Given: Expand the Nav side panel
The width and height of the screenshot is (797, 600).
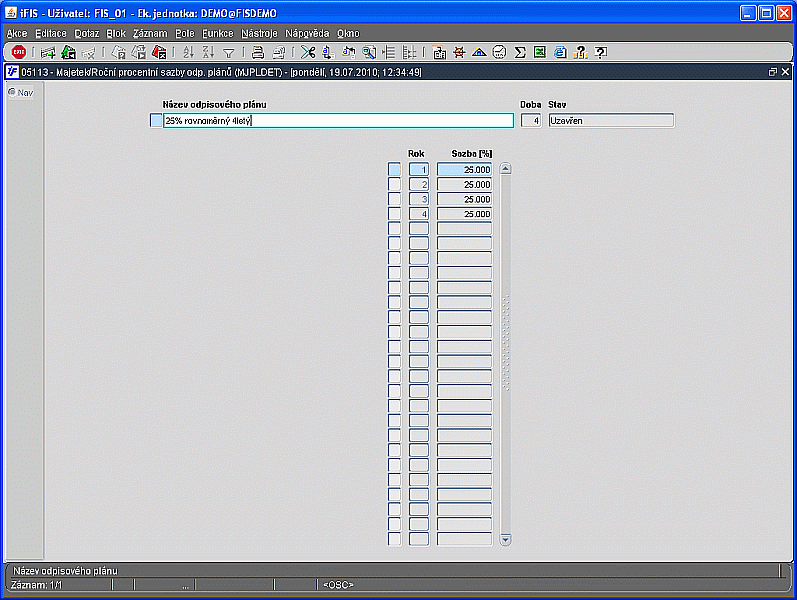Looking at the screenshot, I should pyautogui.click(x=20, y=92).
